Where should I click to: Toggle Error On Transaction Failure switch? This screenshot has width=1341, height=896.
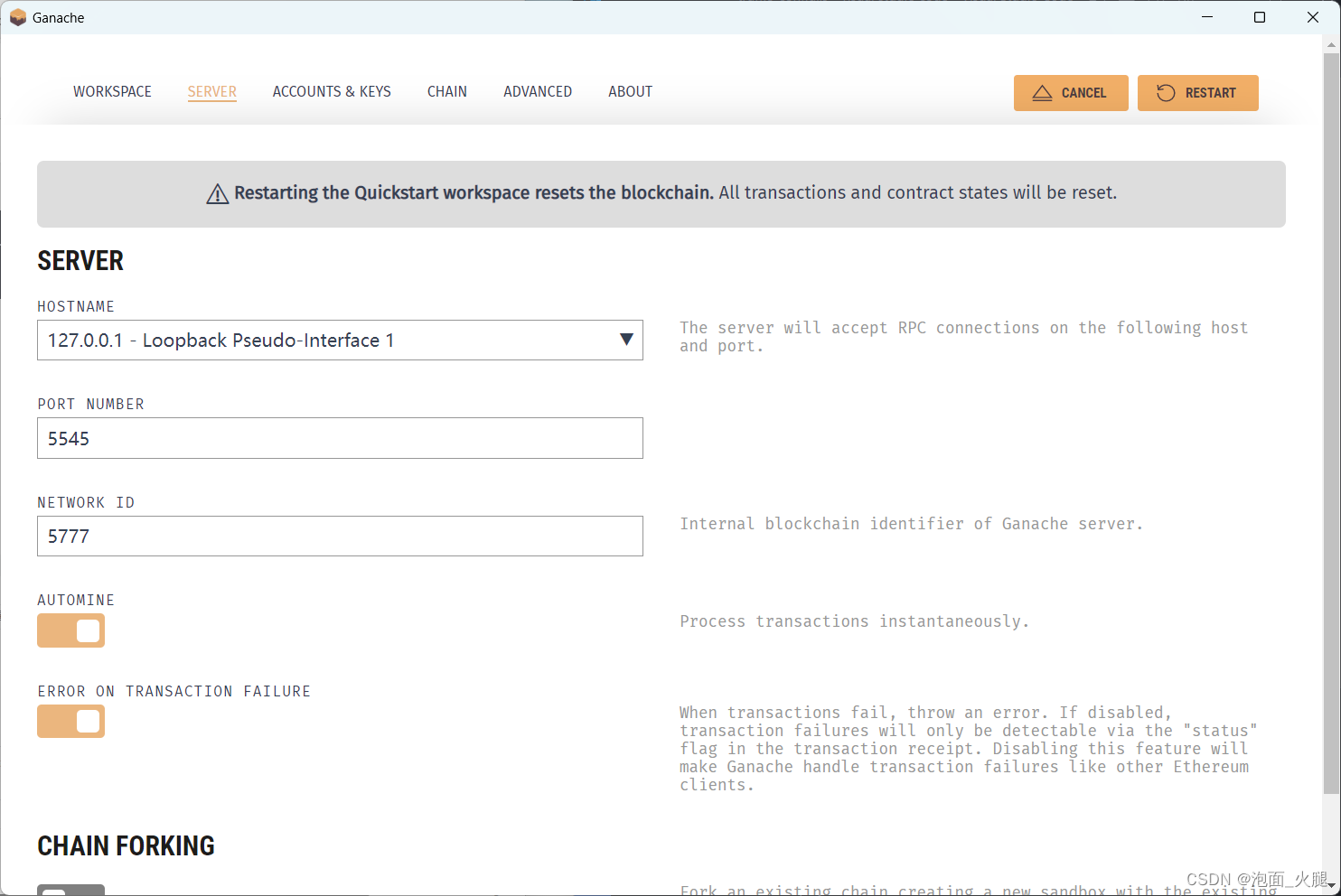coord(70,721)
